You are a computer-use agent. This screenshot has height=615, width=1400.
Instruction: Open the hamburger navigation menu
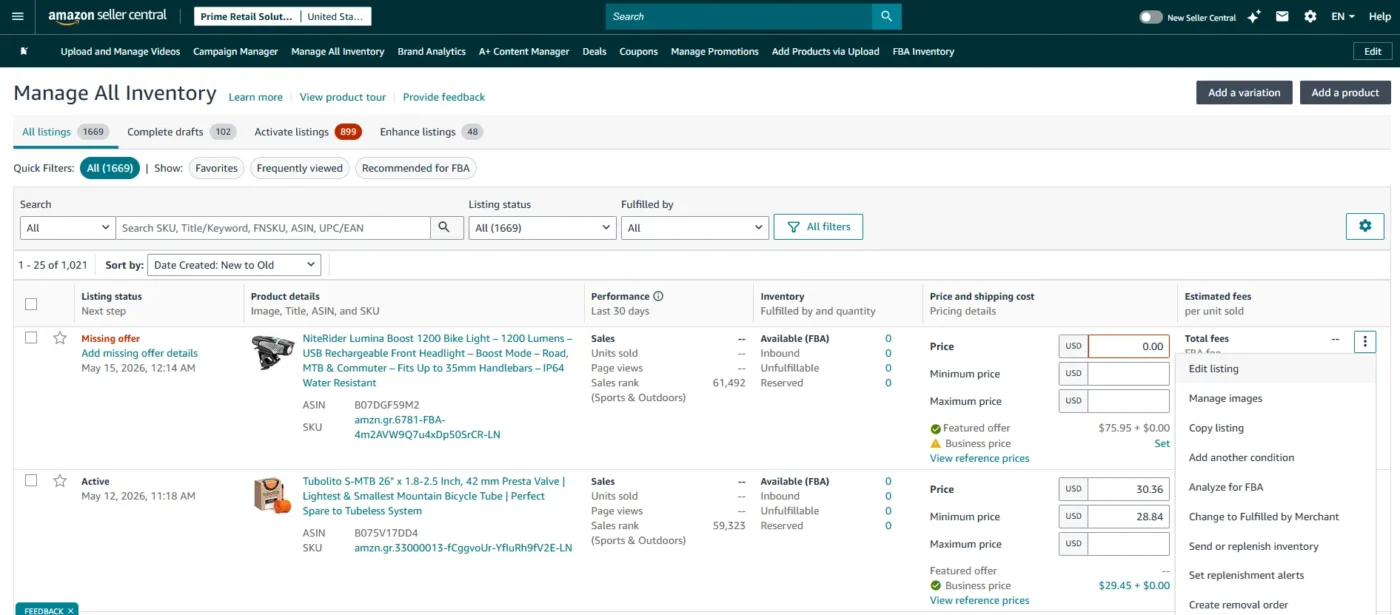coord(17,17)
